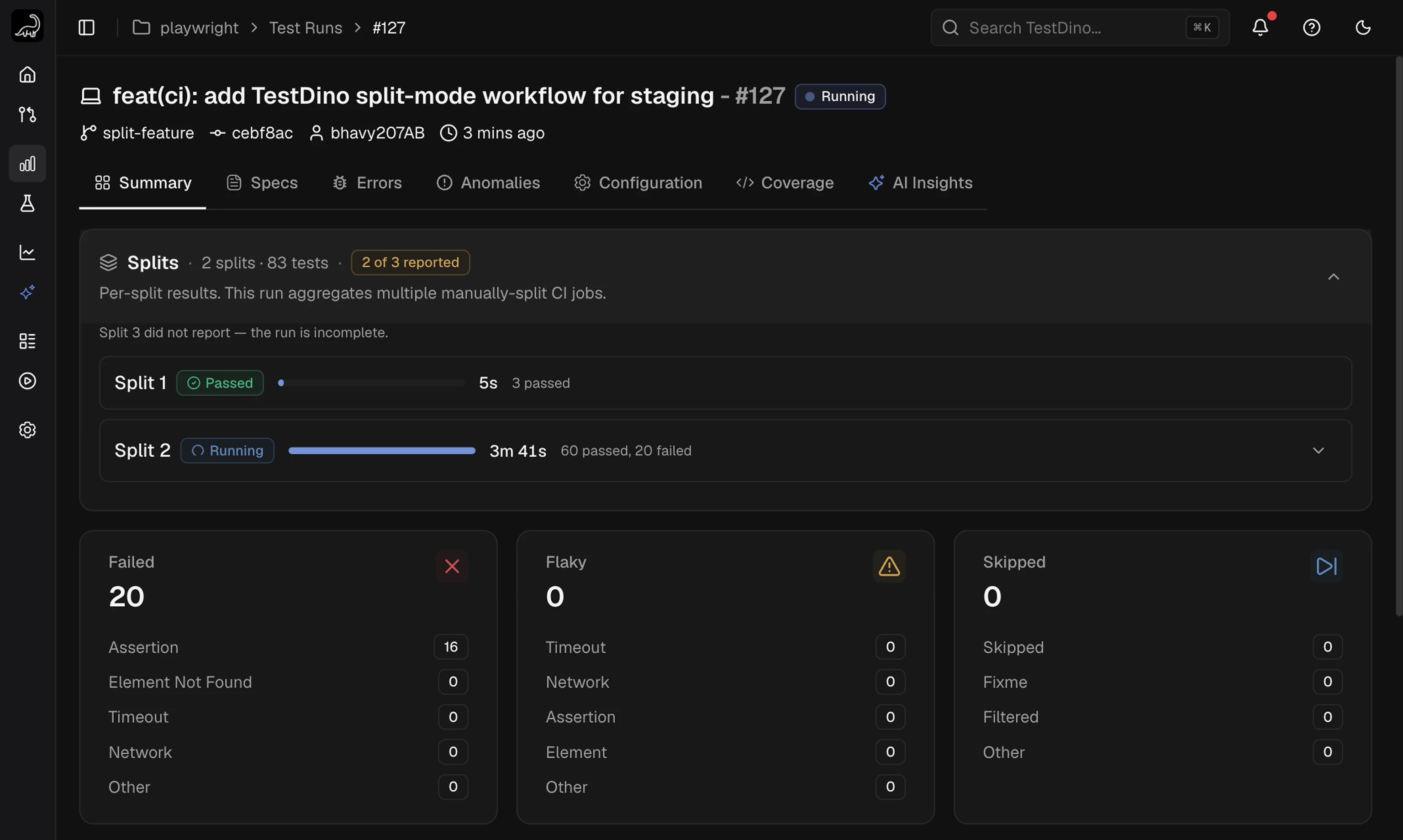Click the Timeout row in Flaky card

point(725,647)
